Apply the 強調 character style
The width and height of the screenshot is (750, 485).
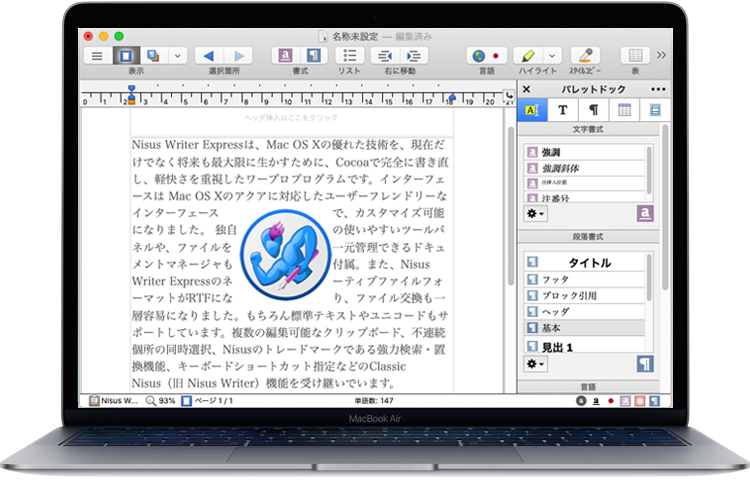585,152
